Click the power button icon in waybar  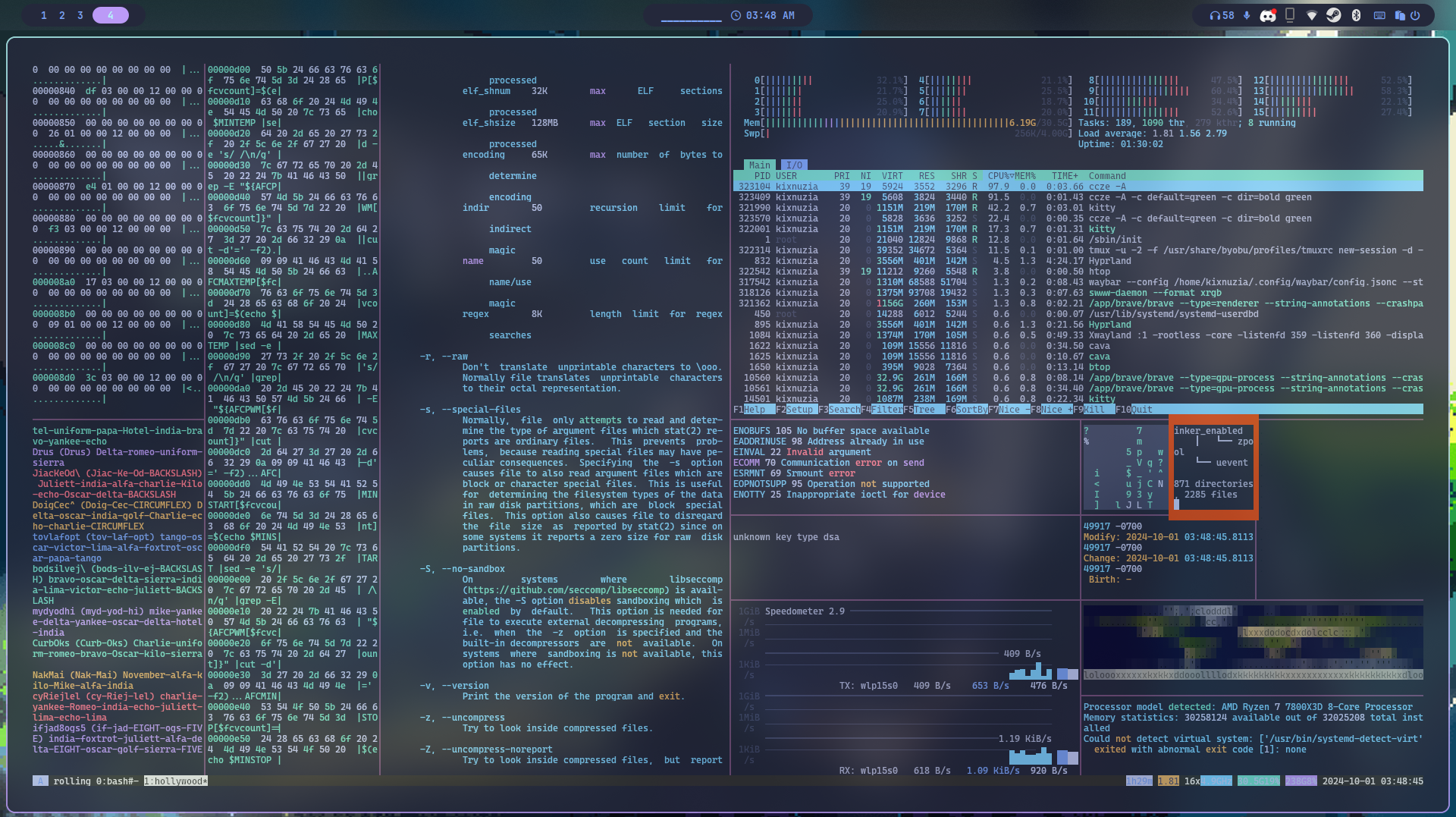[x=1415, y=15]
